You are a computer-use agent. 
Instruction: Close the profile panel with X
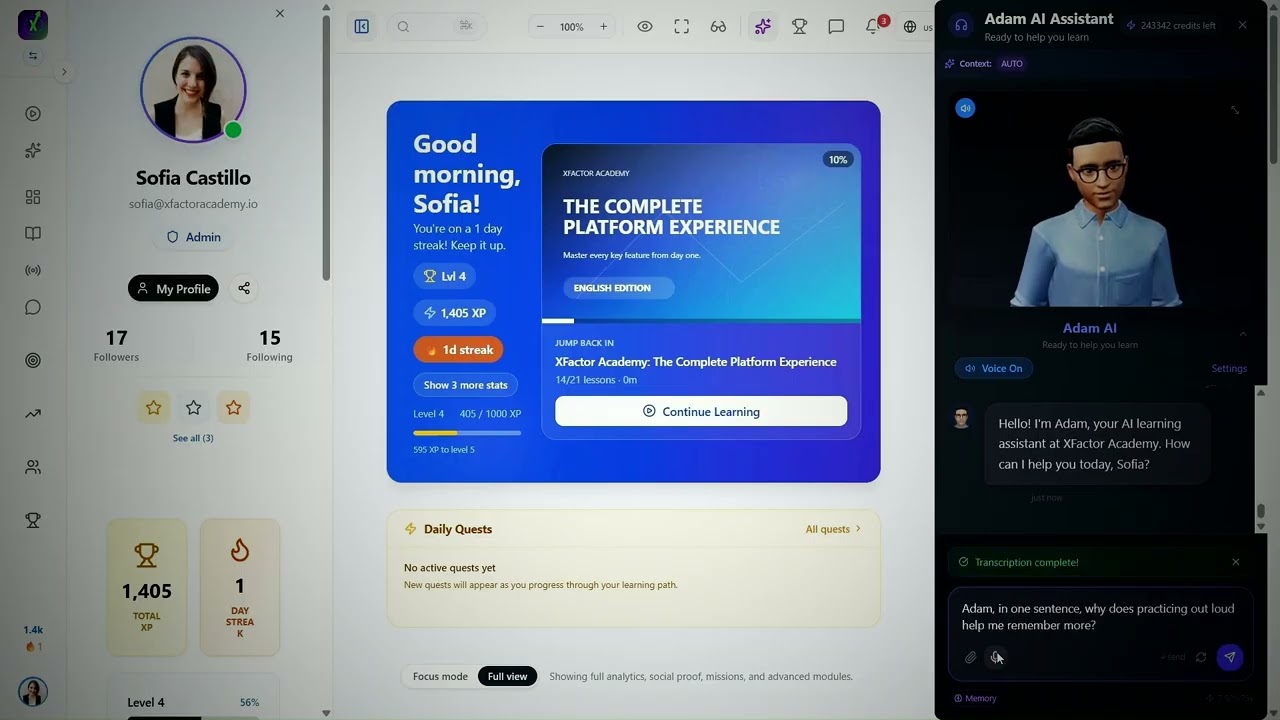pos(280,13)
